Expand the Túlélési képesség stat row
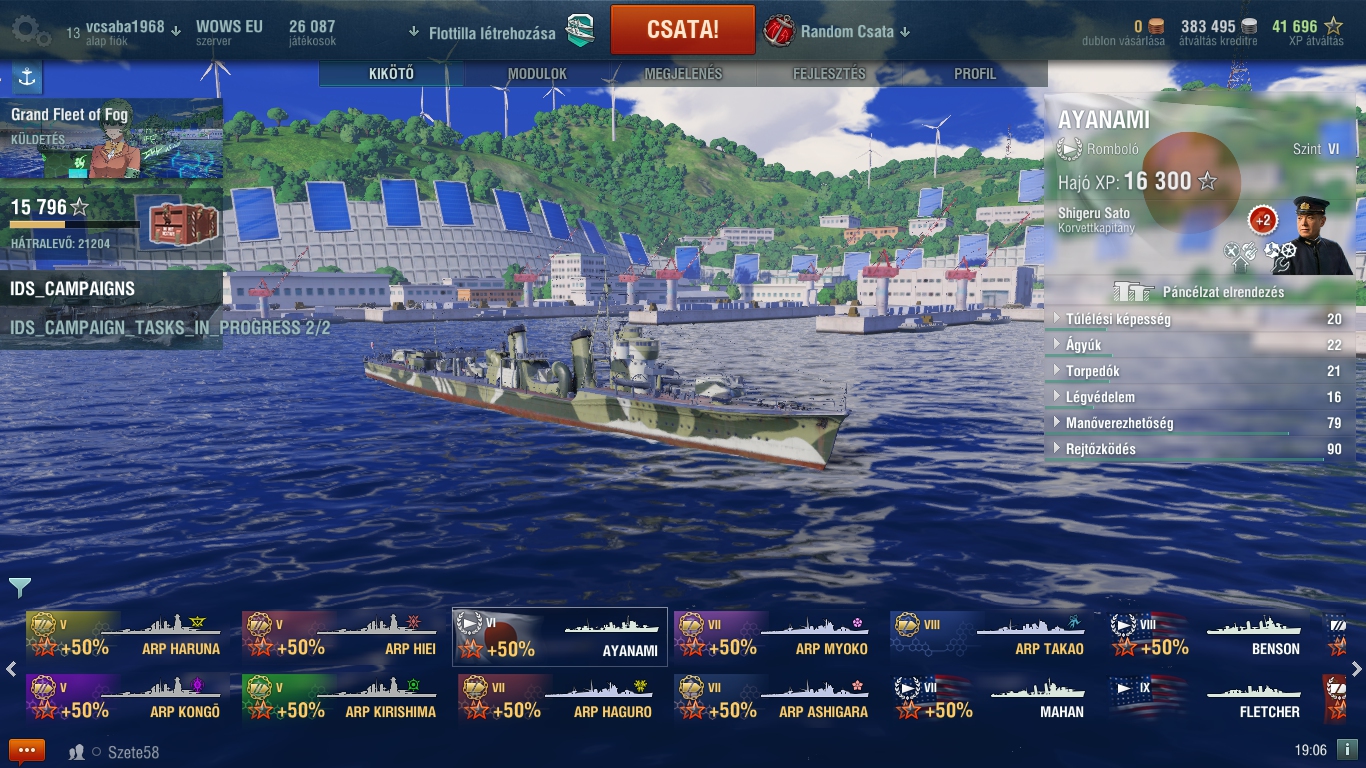Screen dimensions: 1366x768 point(1197,319)
